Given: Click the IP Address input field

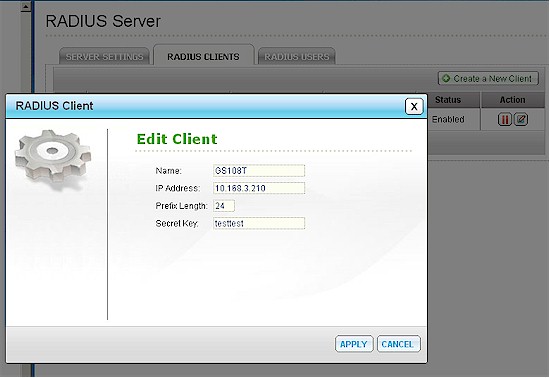Looking at the screenshot, I should (259, 188).
